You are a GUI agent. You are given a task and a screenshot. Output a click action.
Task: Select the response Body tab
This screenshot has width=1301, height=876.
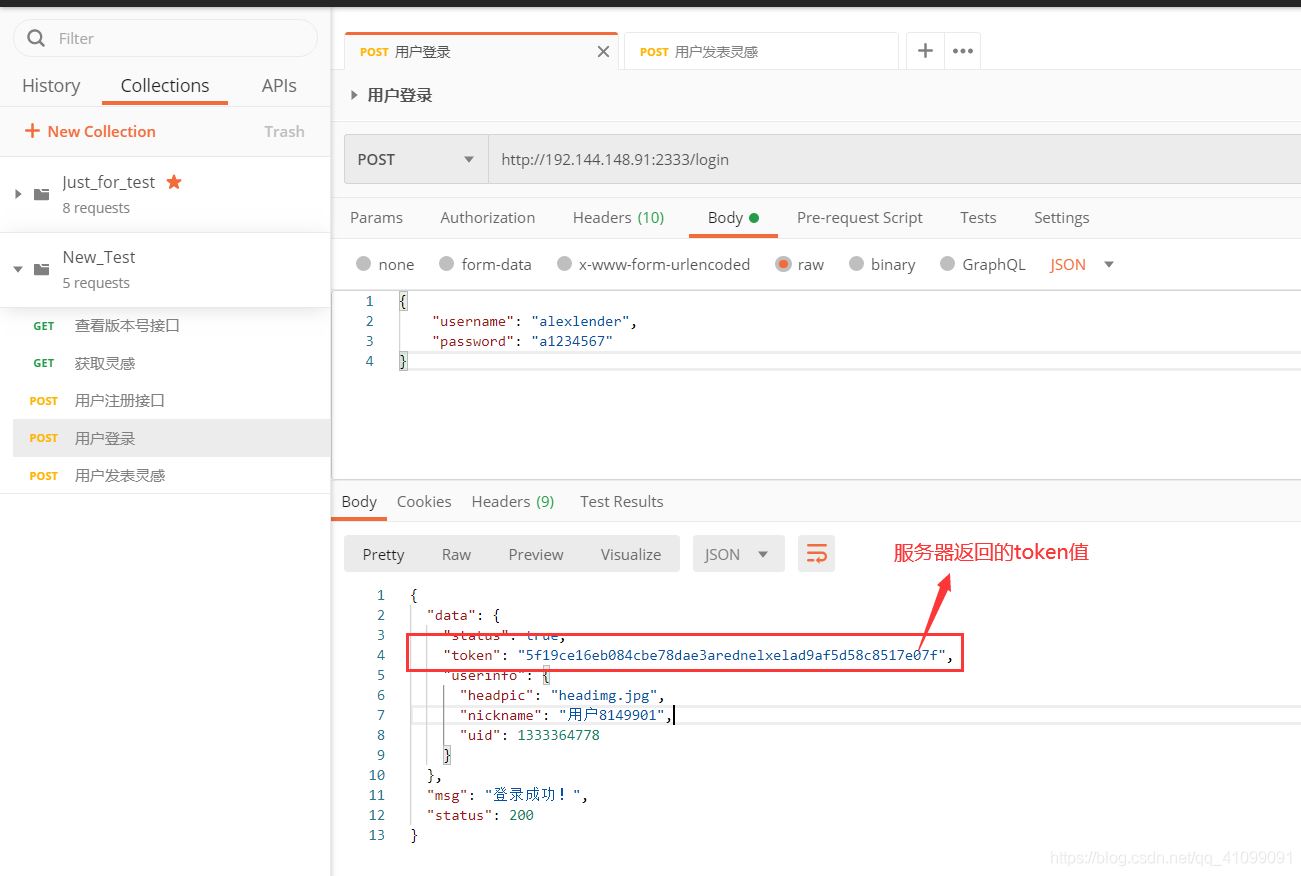coord(359,501)
